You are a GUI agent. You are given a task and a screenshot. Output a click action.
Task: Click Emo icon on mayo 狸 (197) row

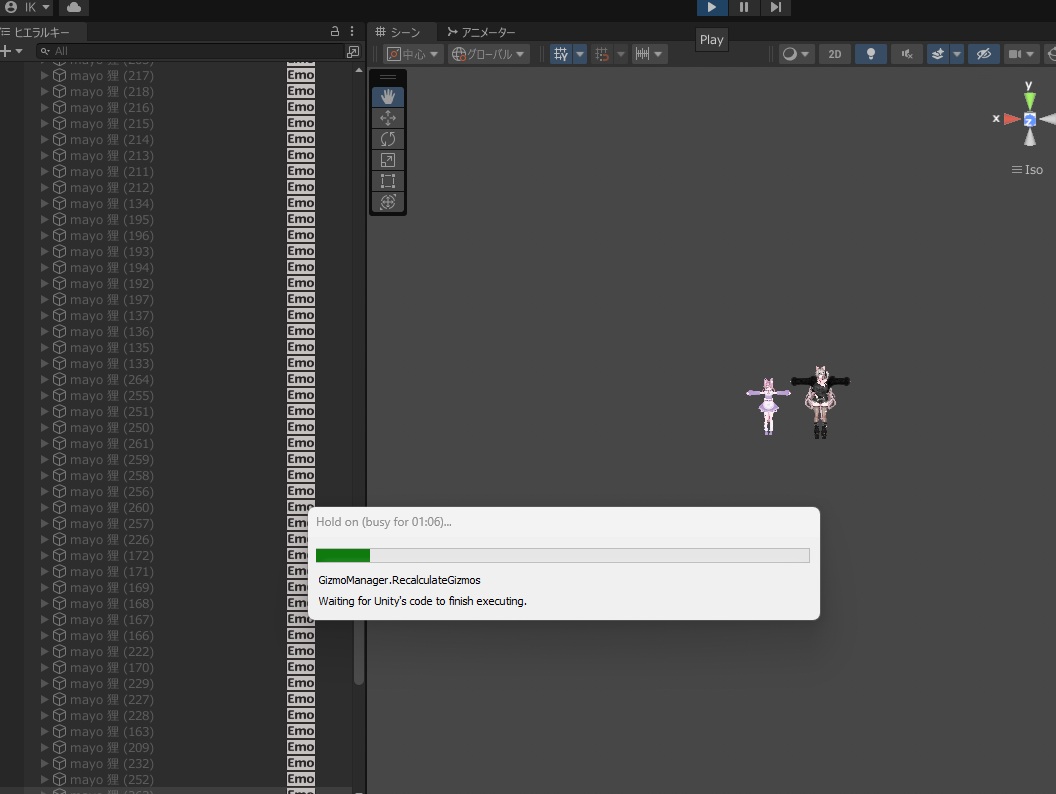click(x=300, y=299)
